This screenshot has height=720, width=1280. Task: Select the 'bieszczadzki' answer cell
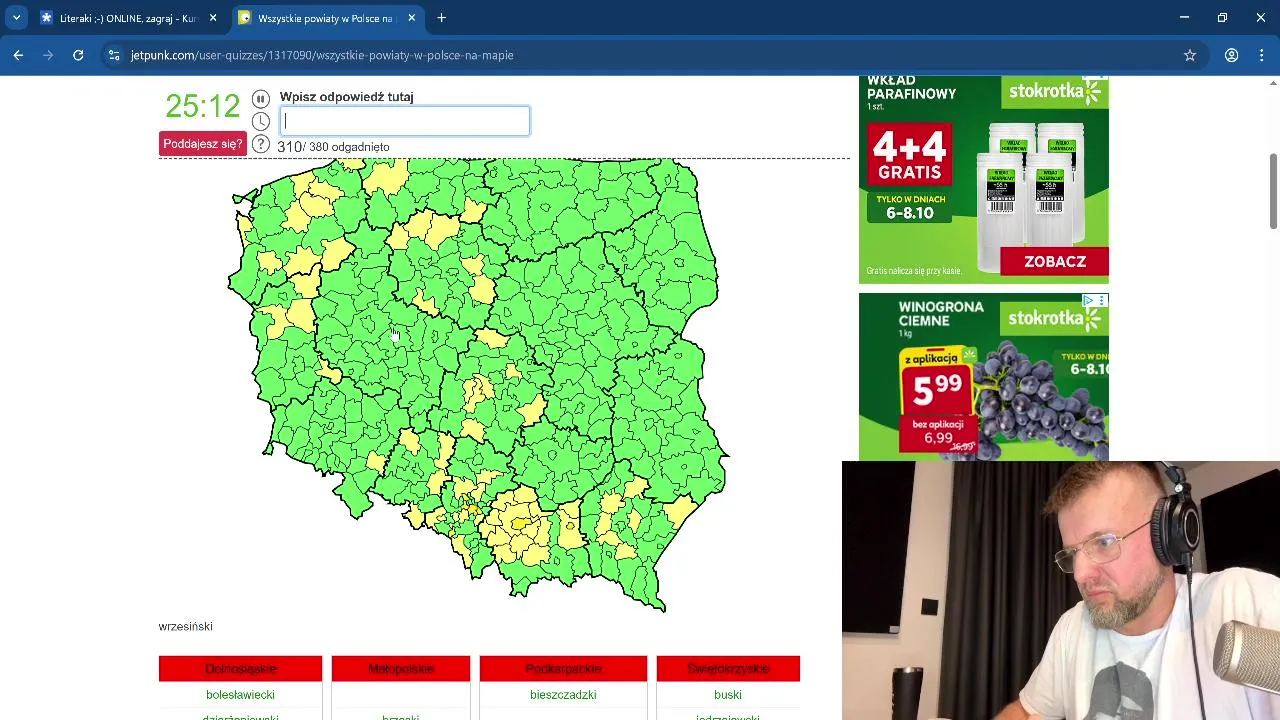pos(563,695)
